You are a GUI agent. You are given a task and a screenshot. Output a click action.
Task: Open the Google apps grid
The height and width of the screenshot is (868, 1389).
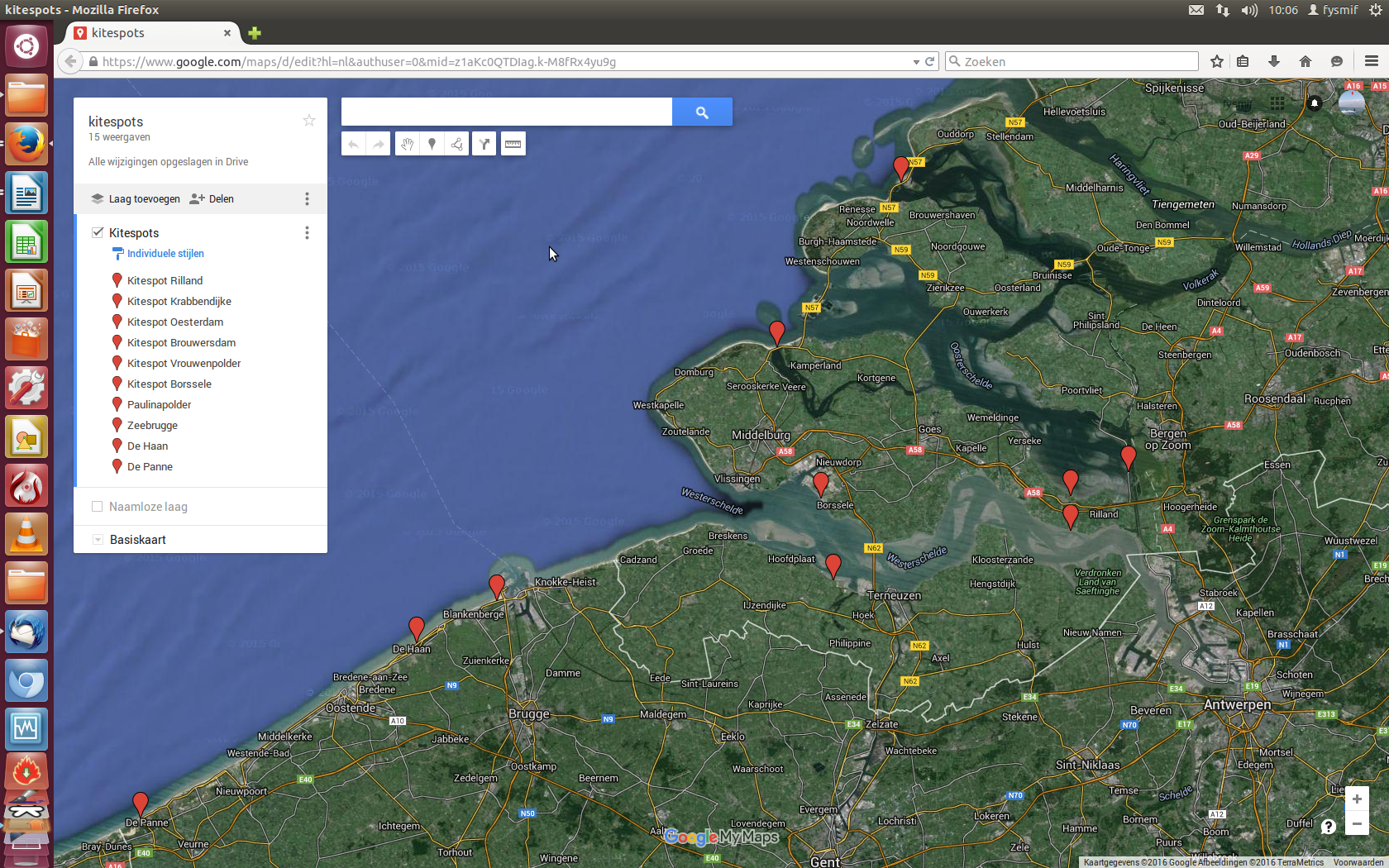[x=1277, y=103]
